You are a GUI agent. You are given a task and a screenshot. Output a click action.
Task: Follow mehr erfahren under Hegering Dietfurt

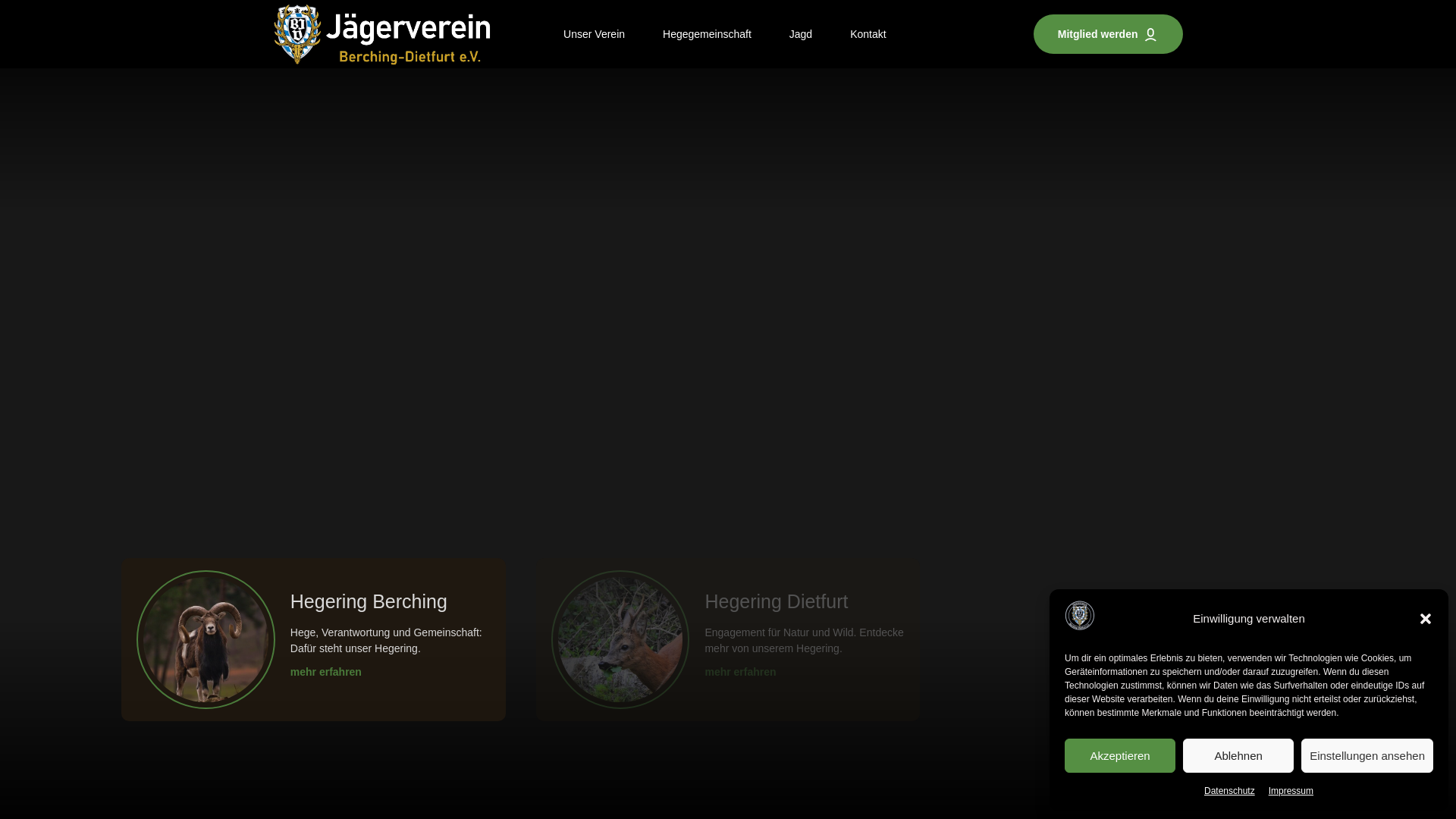740,672
